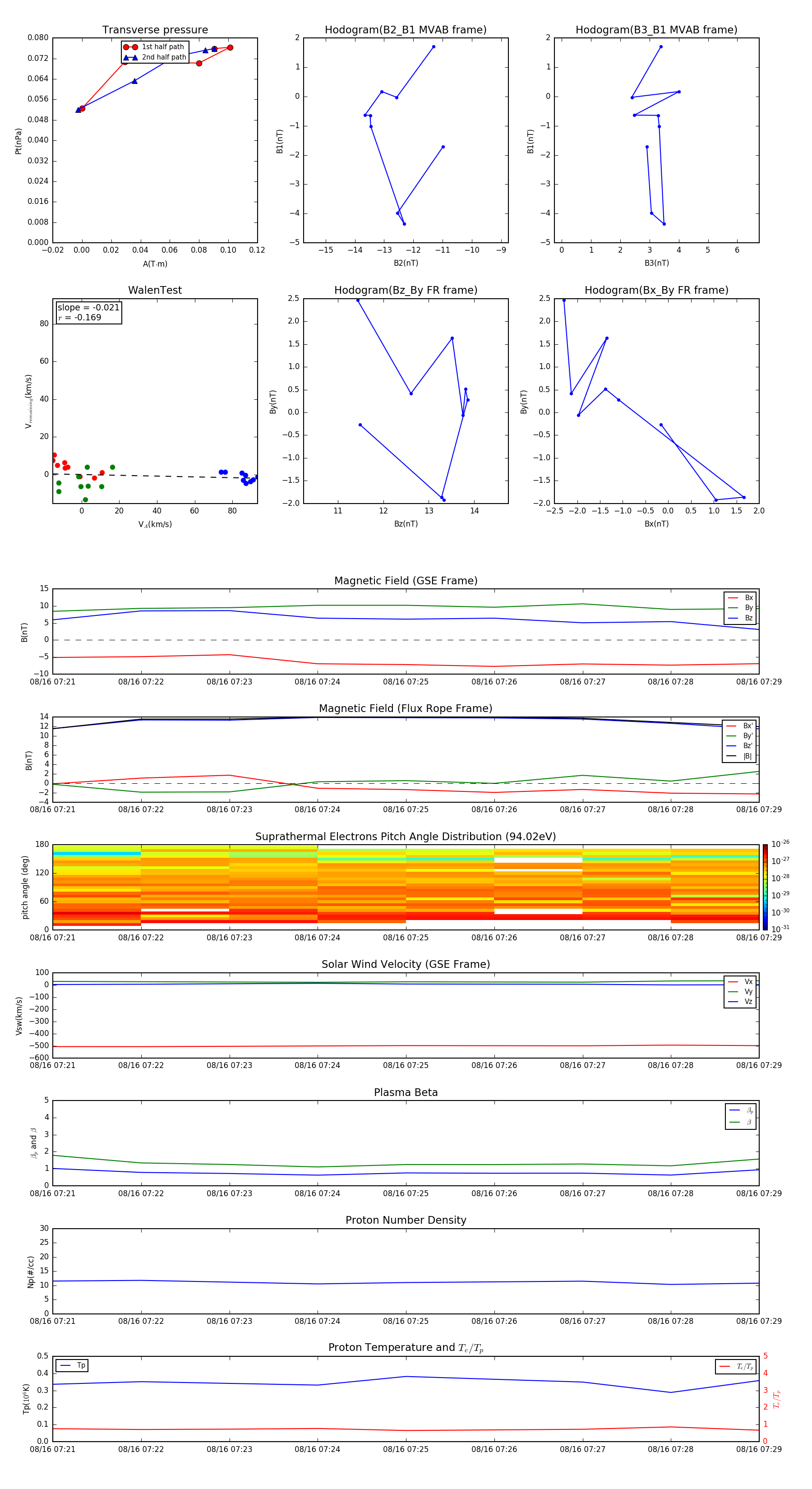
Task: Click the "Hodogram(Bz_By FR frame)" title
Action: [x=406, y=290]
